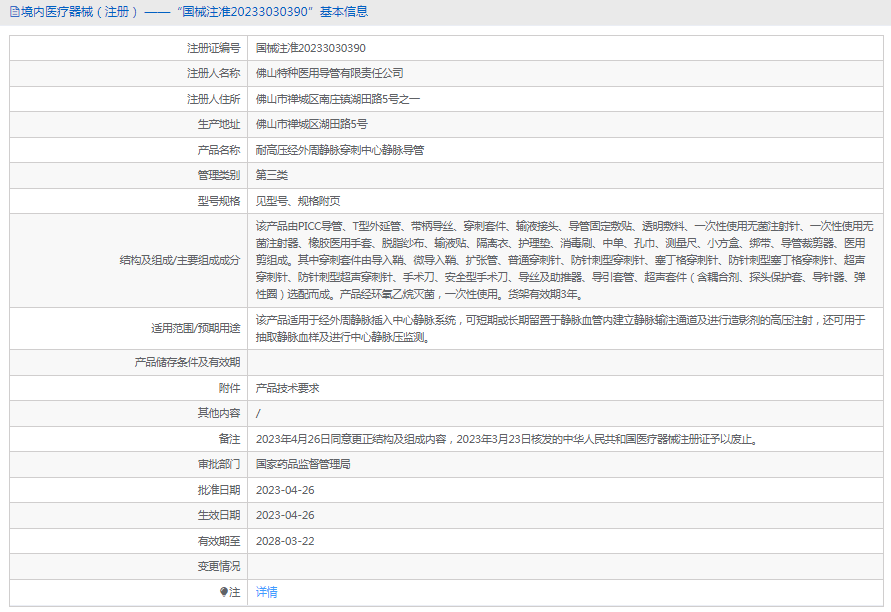Image resolution: width=891 pixels, height=612 pixels.
Task: Click the 产品储存条件及有效期 label
Action: pyautogui.click(x=187, y=362)
